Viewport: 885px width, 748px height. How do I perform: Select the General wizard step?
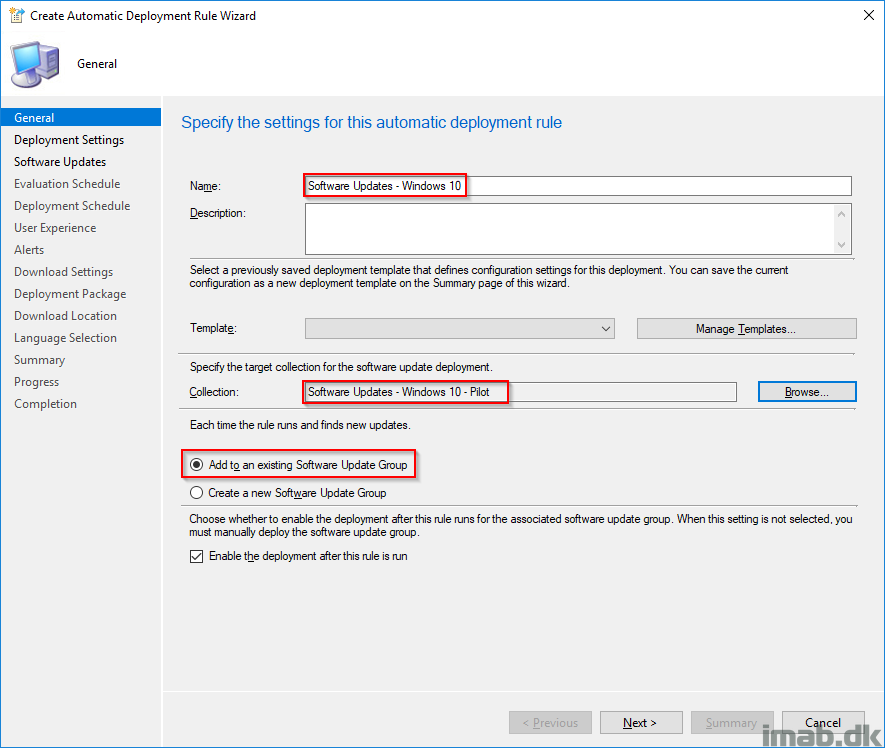tap(81, 117)
